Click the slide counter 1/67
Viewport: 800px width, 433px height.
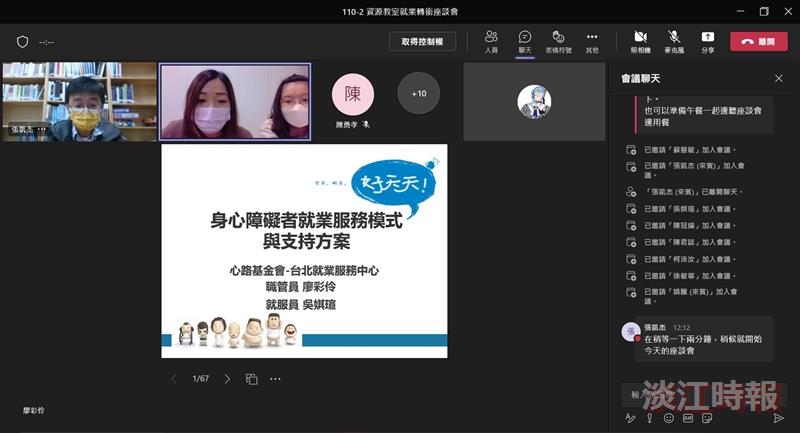pos(201,379)
